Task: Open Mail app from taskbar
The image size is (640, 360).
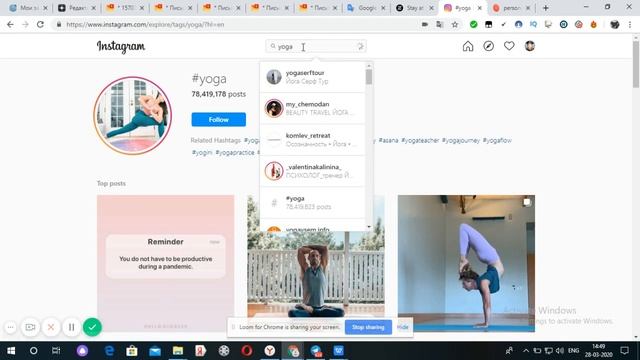Action: 155,351
